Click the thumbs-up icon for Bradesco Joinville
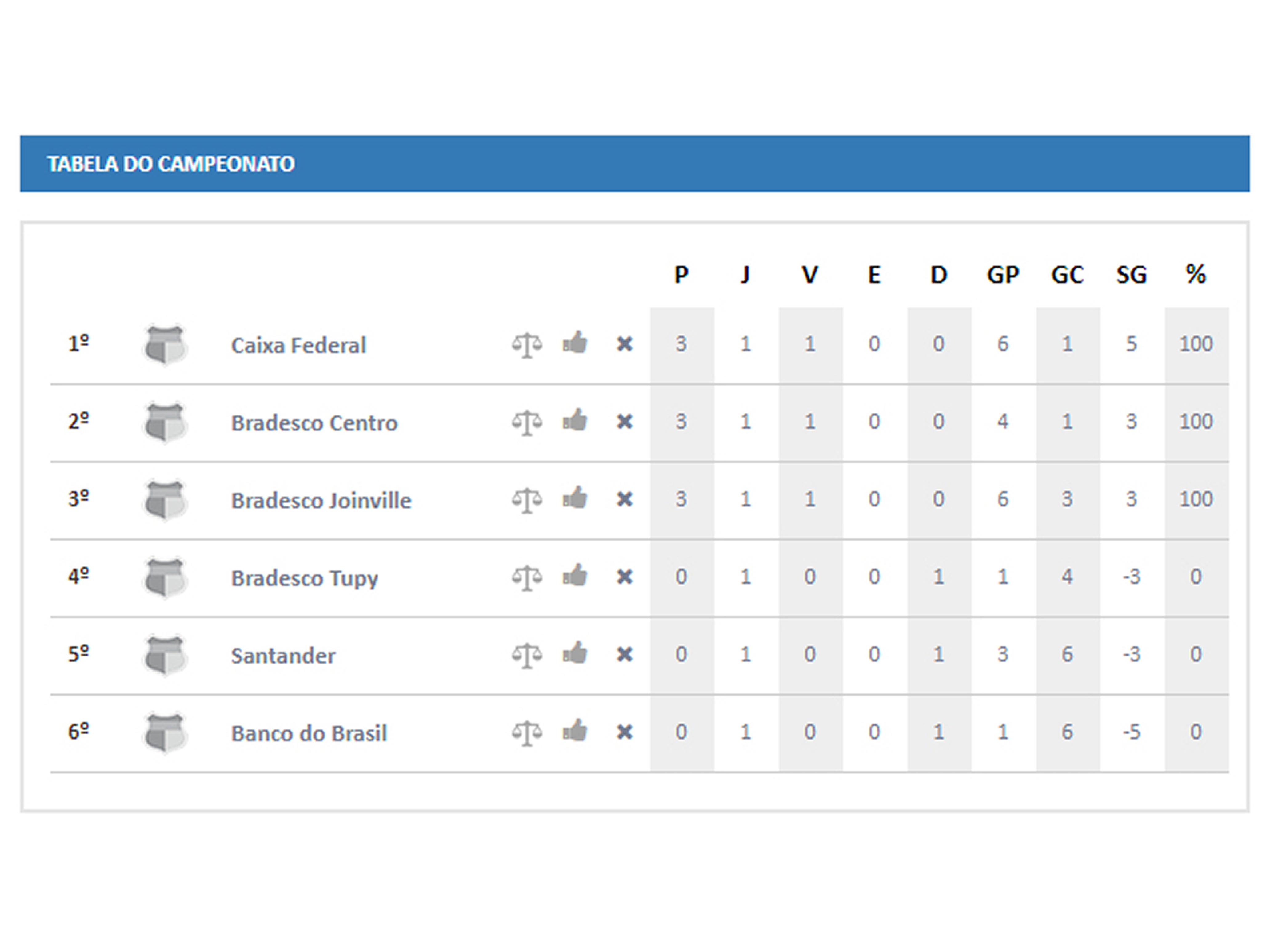Image resolution: width=1270 pixels, height=952 pixels. 575,498
